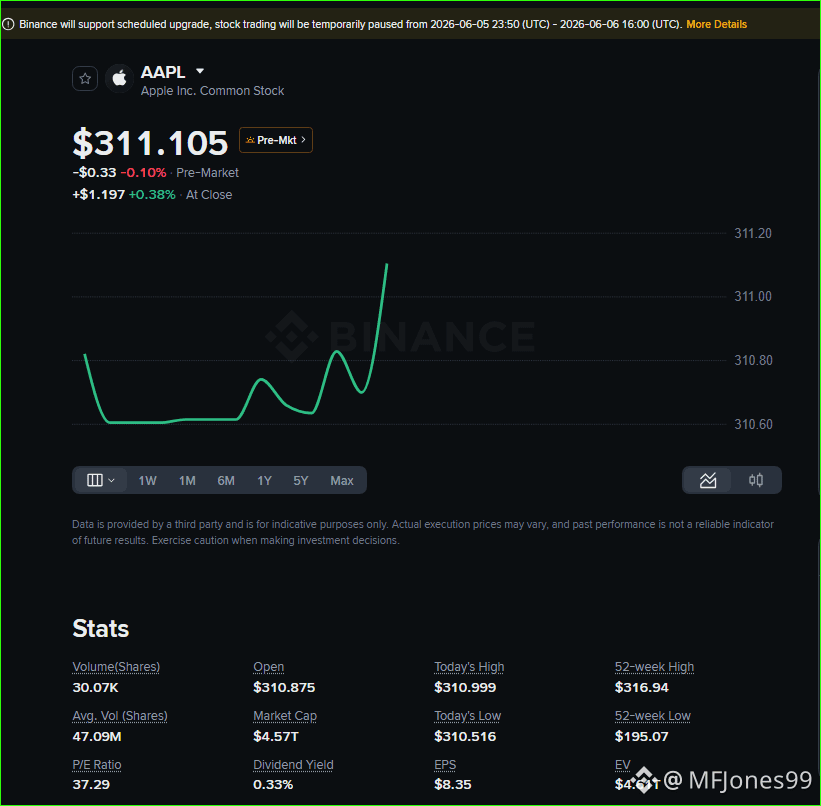Click the $4.57T market cap value

[x=276, y=737]
